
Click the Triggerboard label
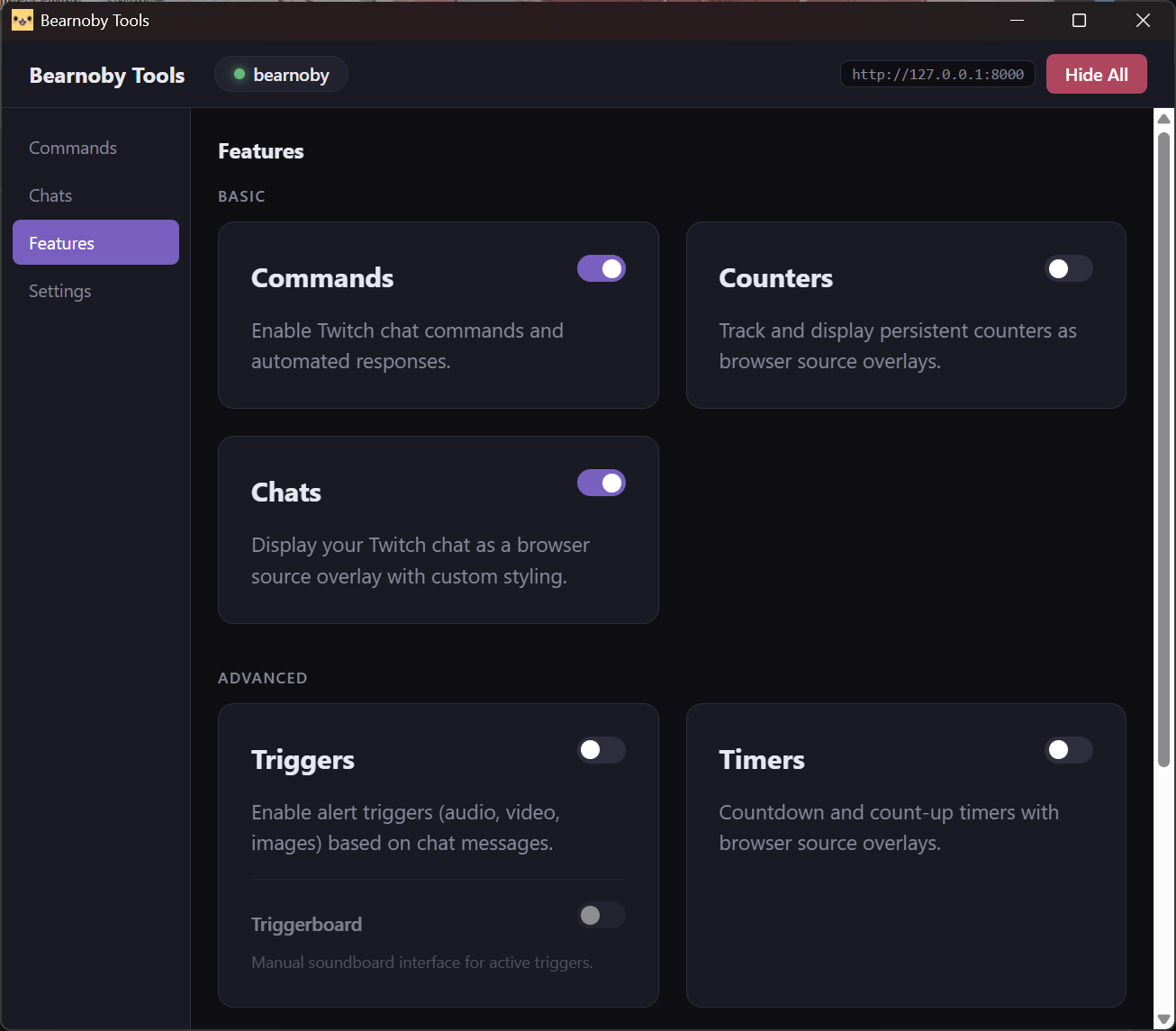pos(306,925)
